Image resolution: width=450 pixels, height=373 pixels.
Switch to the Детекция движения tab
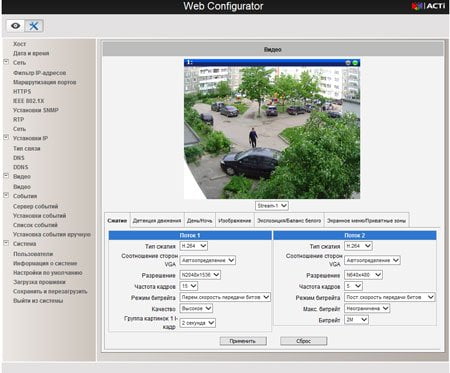(x=157, y=221)
